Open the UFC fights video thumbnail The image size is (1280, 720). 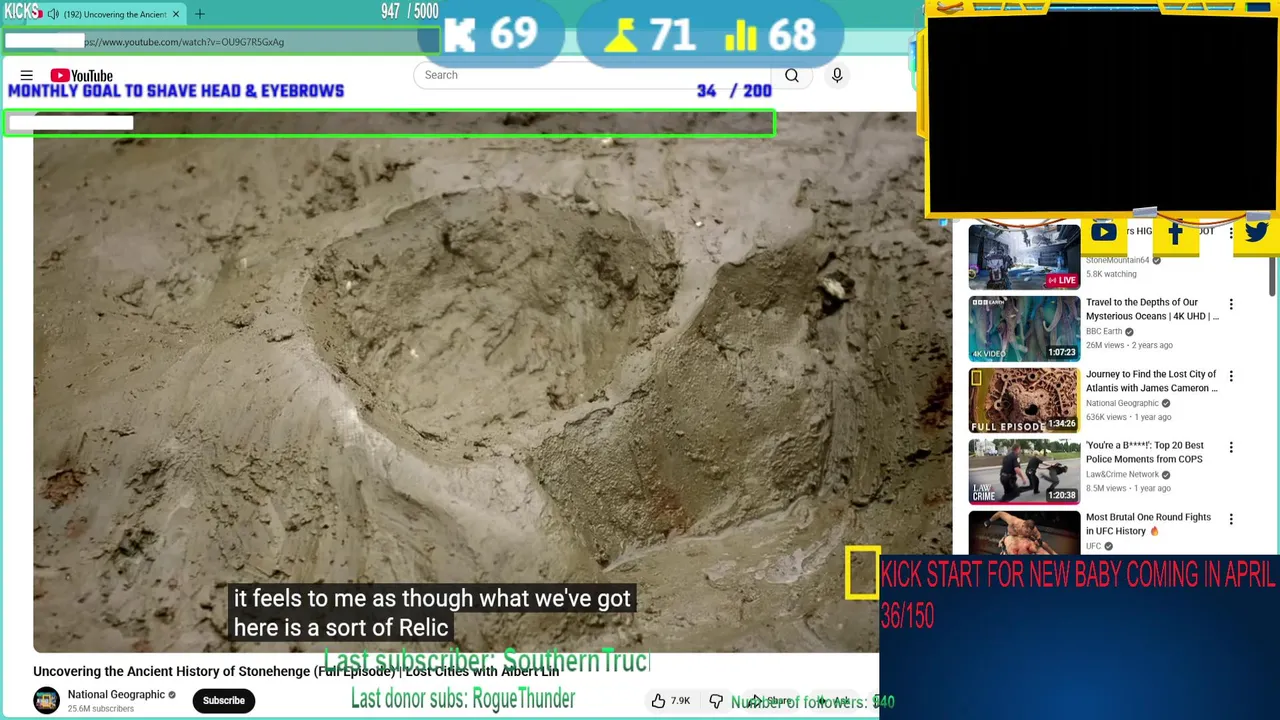(x=1024, y=532)
